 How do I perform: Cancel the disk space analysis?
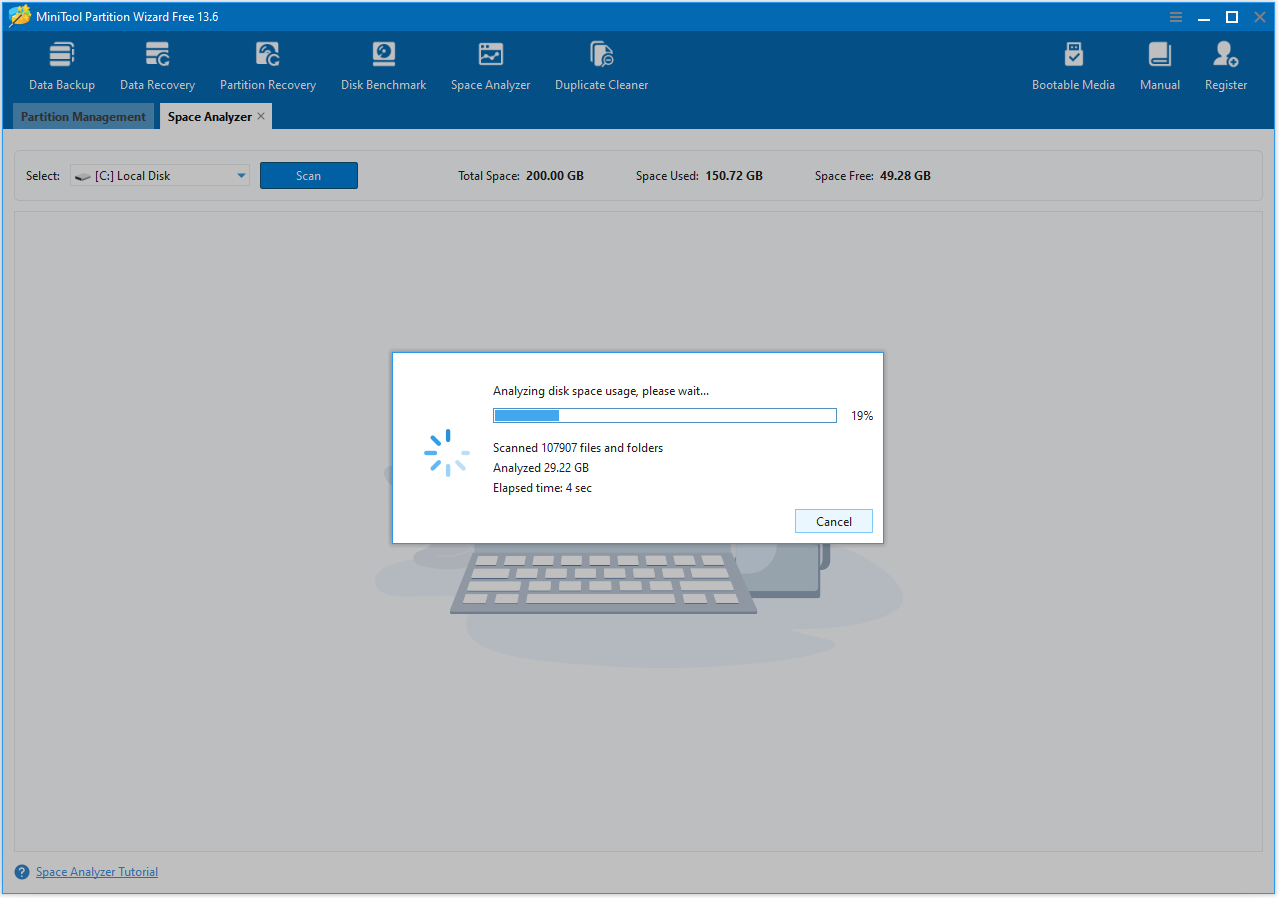pyautogui.click(x=834, y=521)
